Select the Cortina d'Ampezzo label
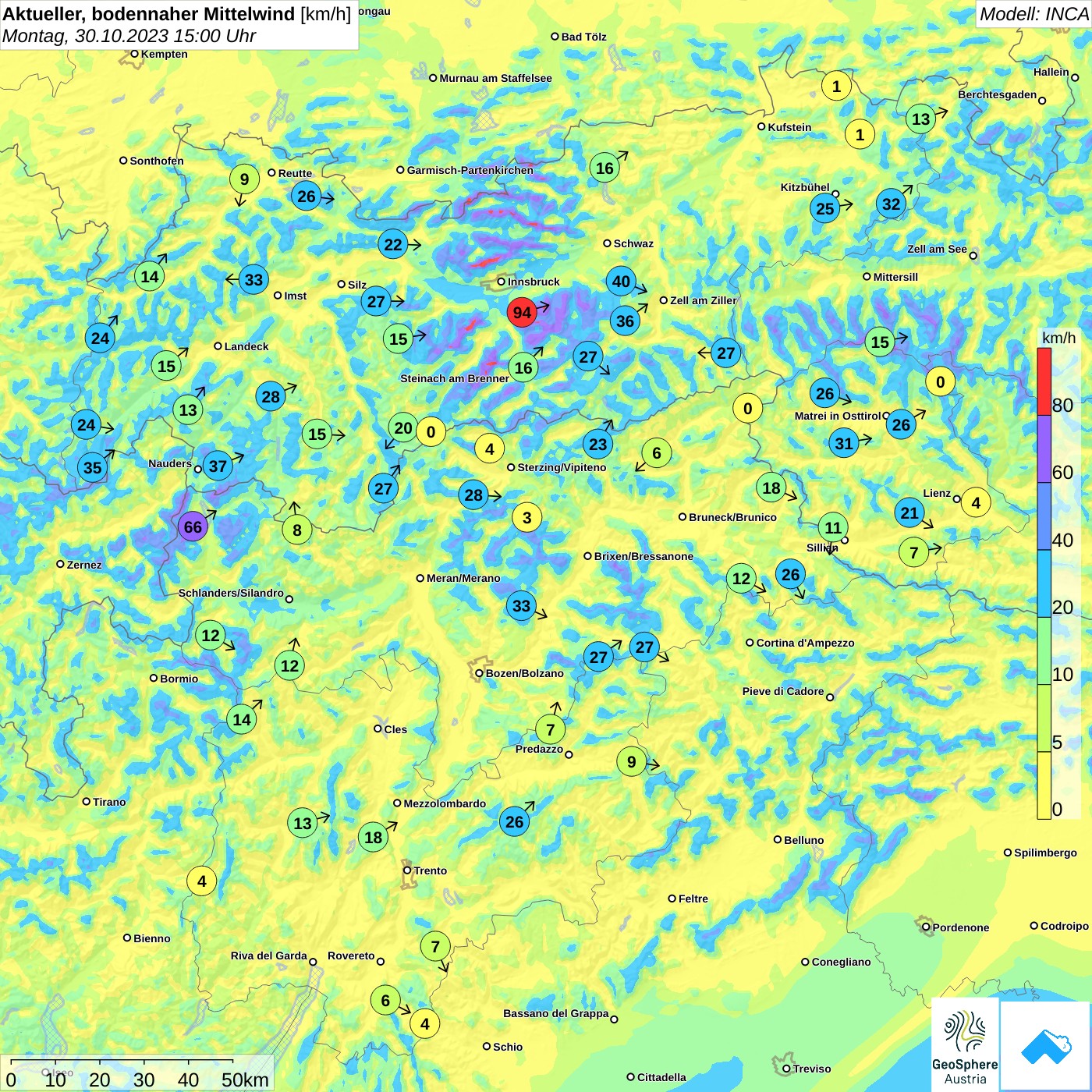Image resolution: width=1092 pixels, height=1092 pixels. pyautogui.click(x=805, y=643)
